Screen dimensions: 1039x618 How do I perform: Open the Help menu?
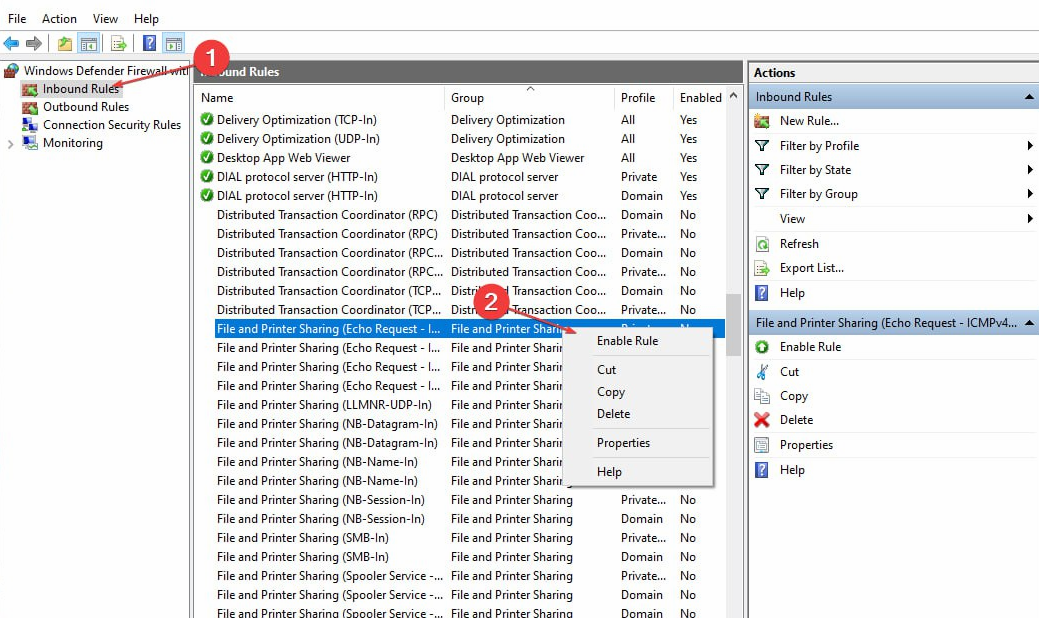[146, 19]
